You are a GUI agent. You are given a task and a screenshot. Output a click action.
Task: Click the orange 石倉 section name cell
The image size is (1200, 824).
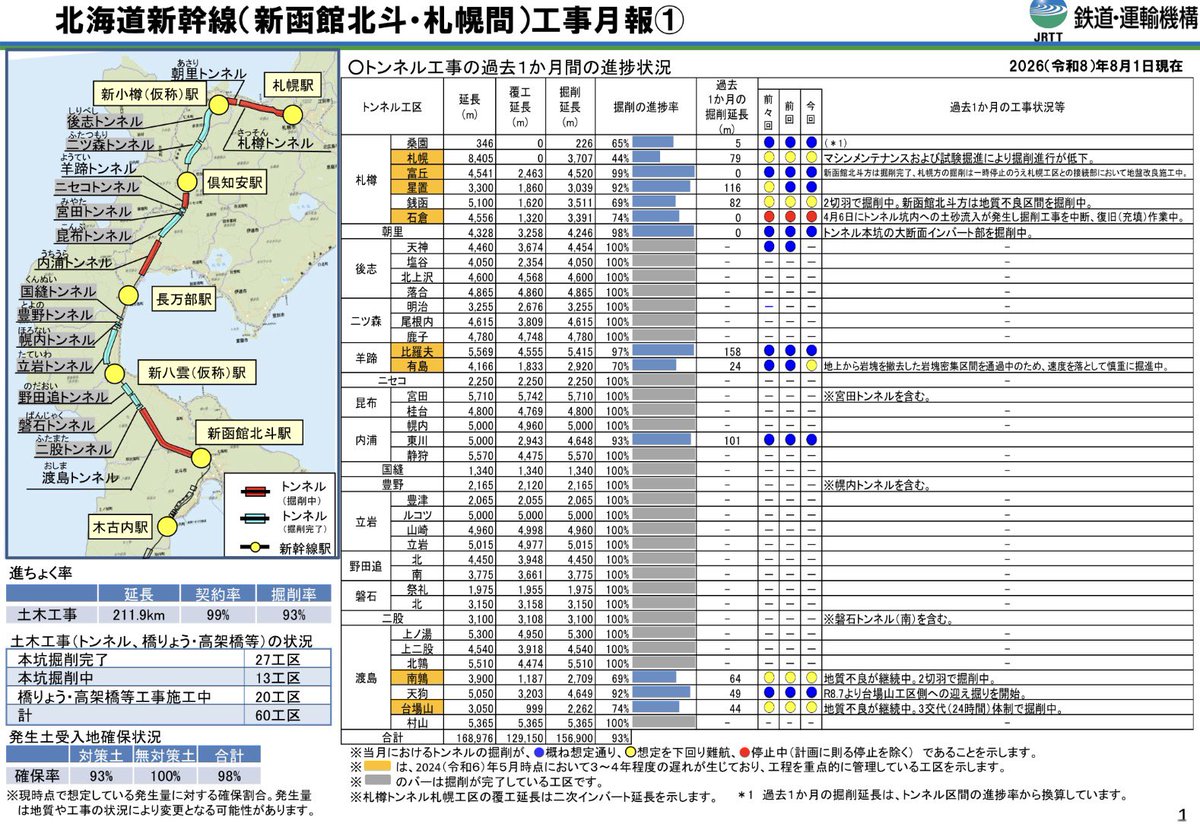coord(418,216)
